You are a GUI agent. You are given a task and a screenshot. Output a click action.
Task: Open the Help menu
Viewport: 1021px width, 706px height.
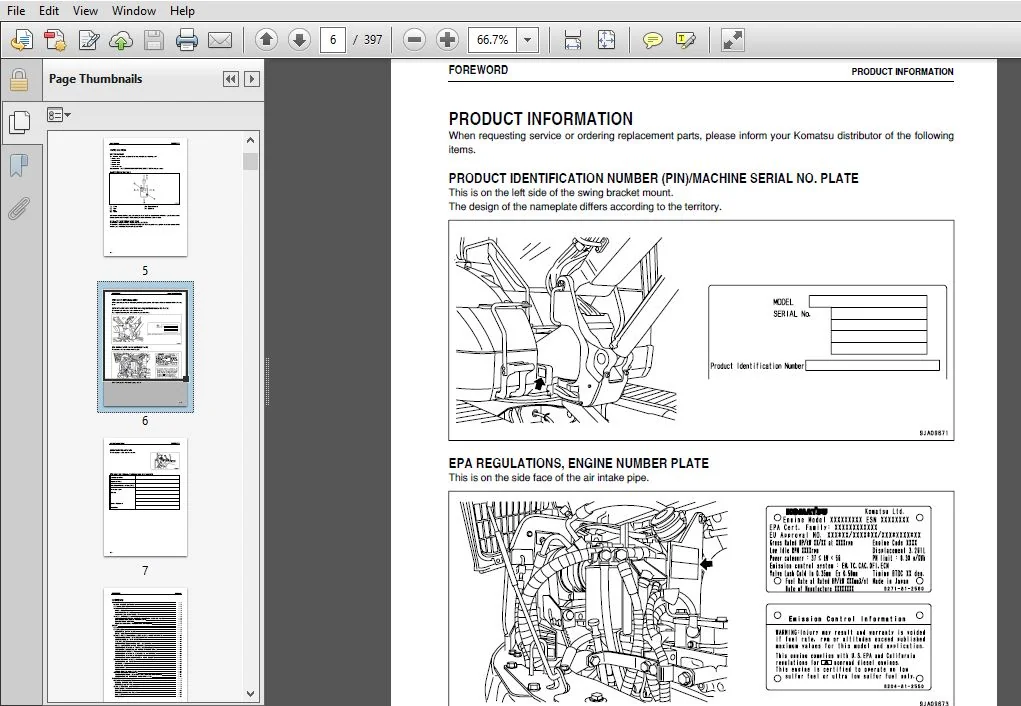182,10
